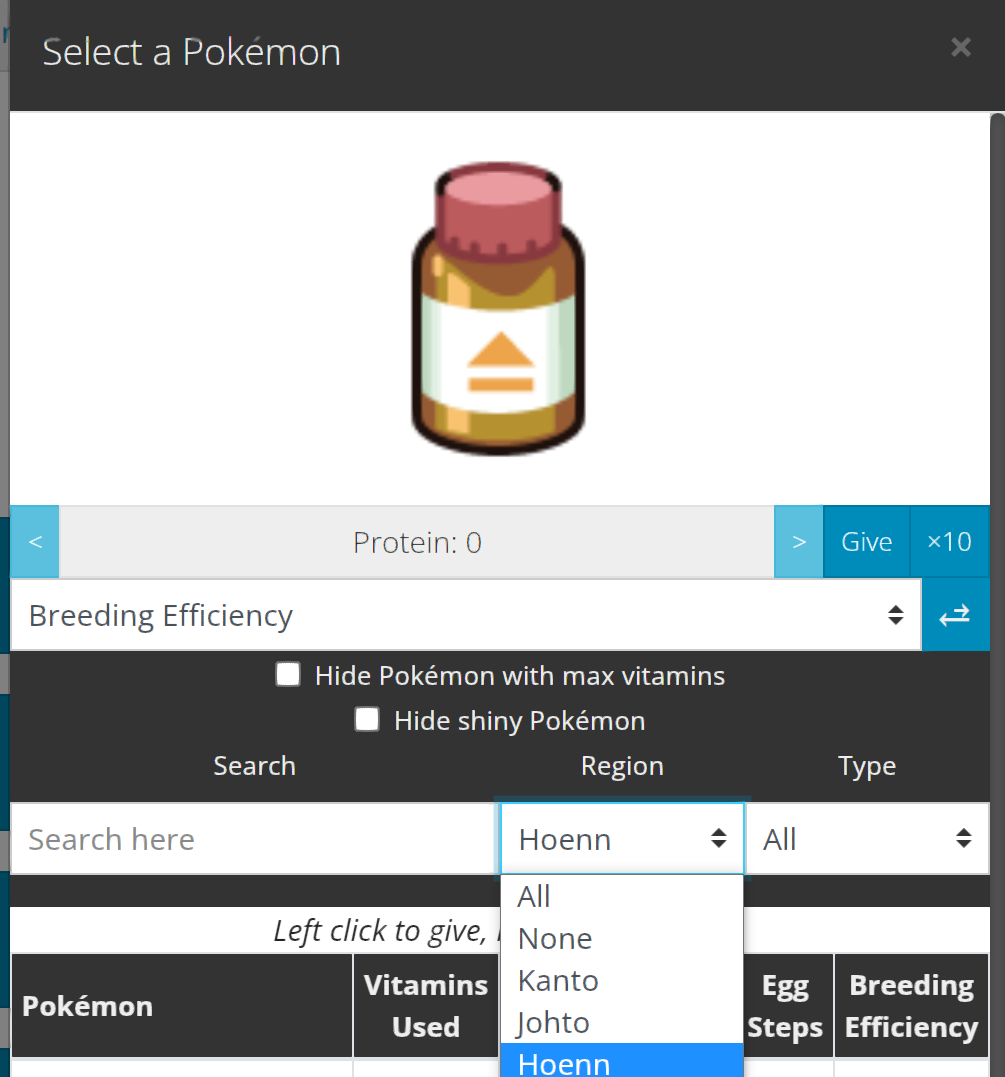Click the Give button
The width and height of the screenshot is (1005, 1077).
point(866,541)
